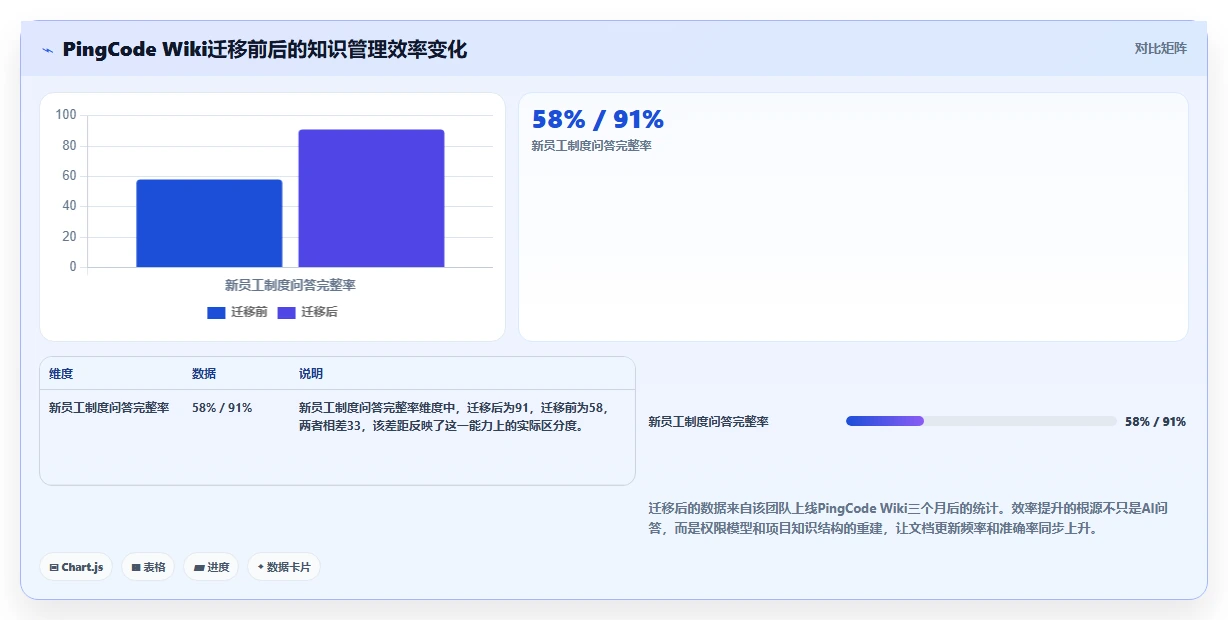Click the chart x-axis label 新员工制度问答完整率
Screen dimensions: 1228x620
coord(290,285)
